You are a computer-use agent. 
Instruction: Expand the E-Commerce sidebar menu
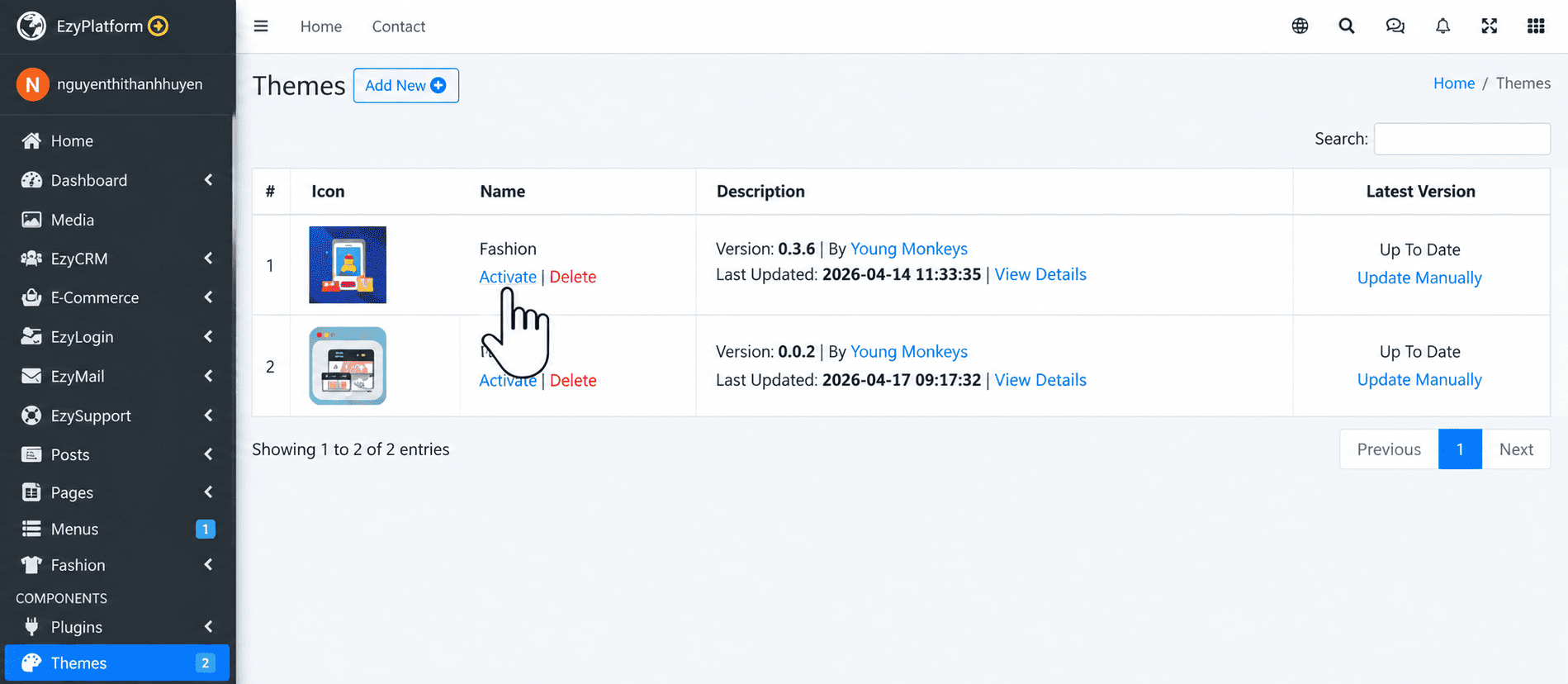(x=117, y=297)
